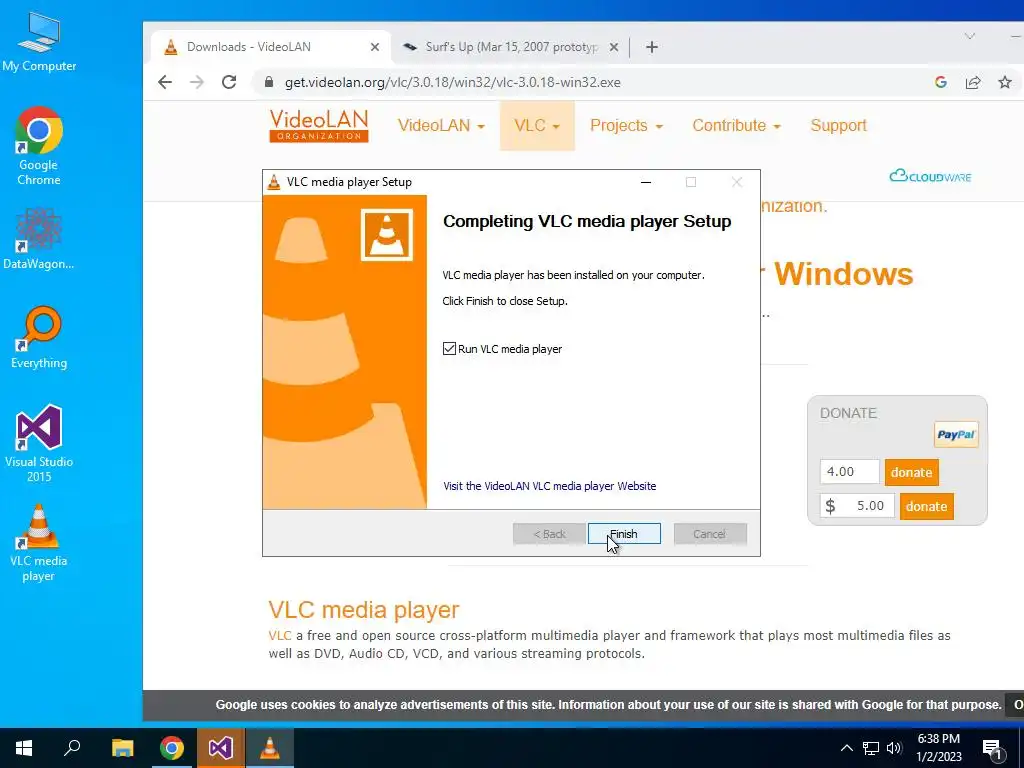Image resolution: width=1024 pixels, height=768 pixels.
Task: Click the 4.00 donation amount field
Action: point(850,472)
